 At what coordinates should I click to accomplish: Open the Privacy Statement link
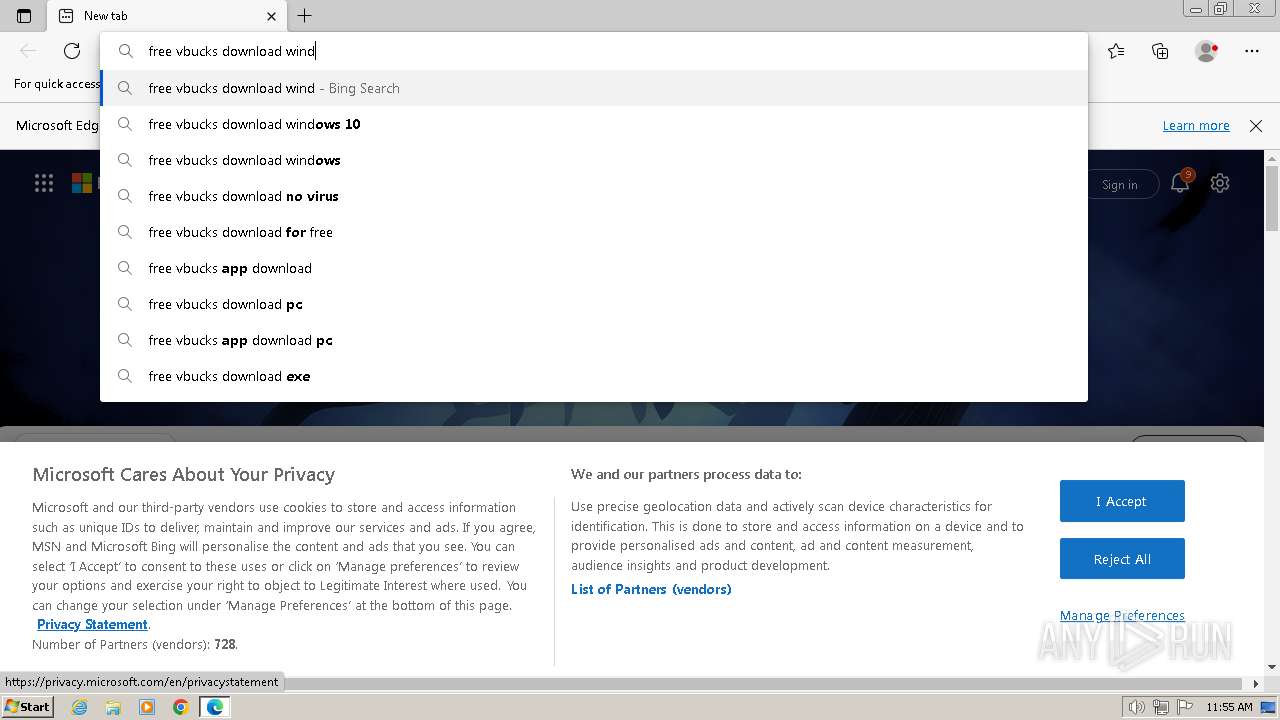tap(92, 624)
